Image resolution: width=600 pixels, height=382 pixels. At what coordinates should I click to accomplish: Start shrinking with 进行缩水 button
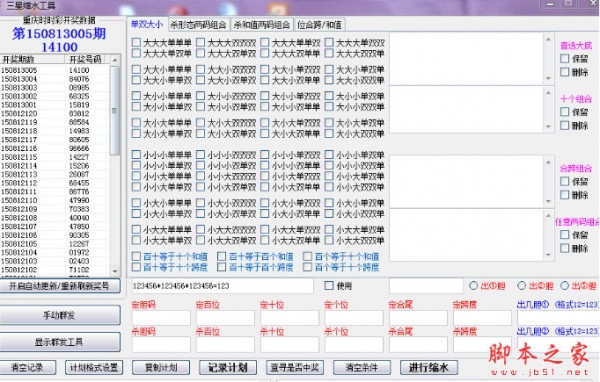click(x=429, y=367)
